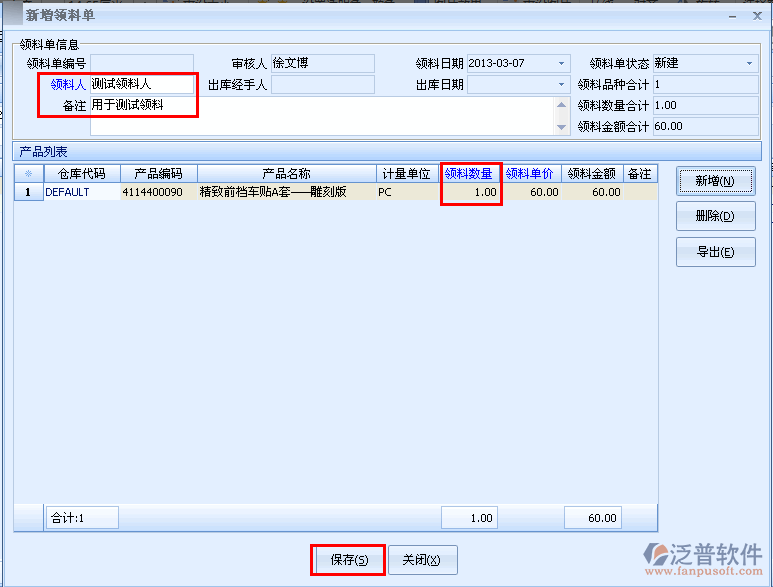Expand the 领料单状态 dropdown
This screenshot has height=587, width=773.
(x=750, y=64)
